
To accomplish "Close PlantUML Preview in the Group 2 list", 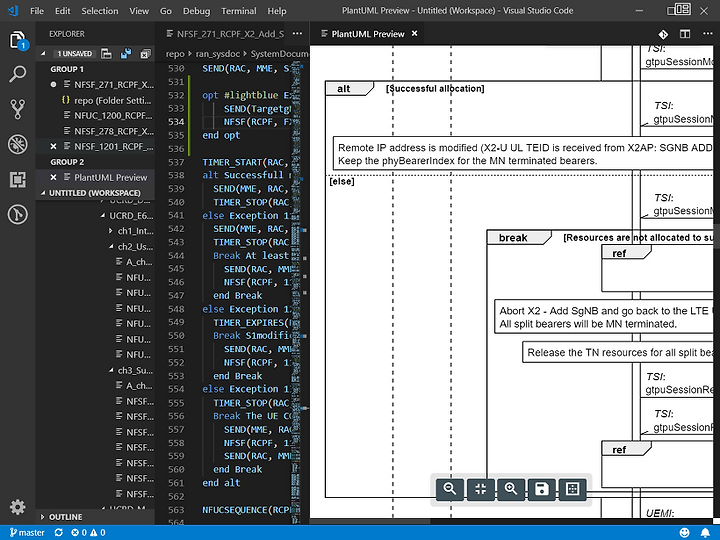I will pyautogui.click(x=53, y=177).
